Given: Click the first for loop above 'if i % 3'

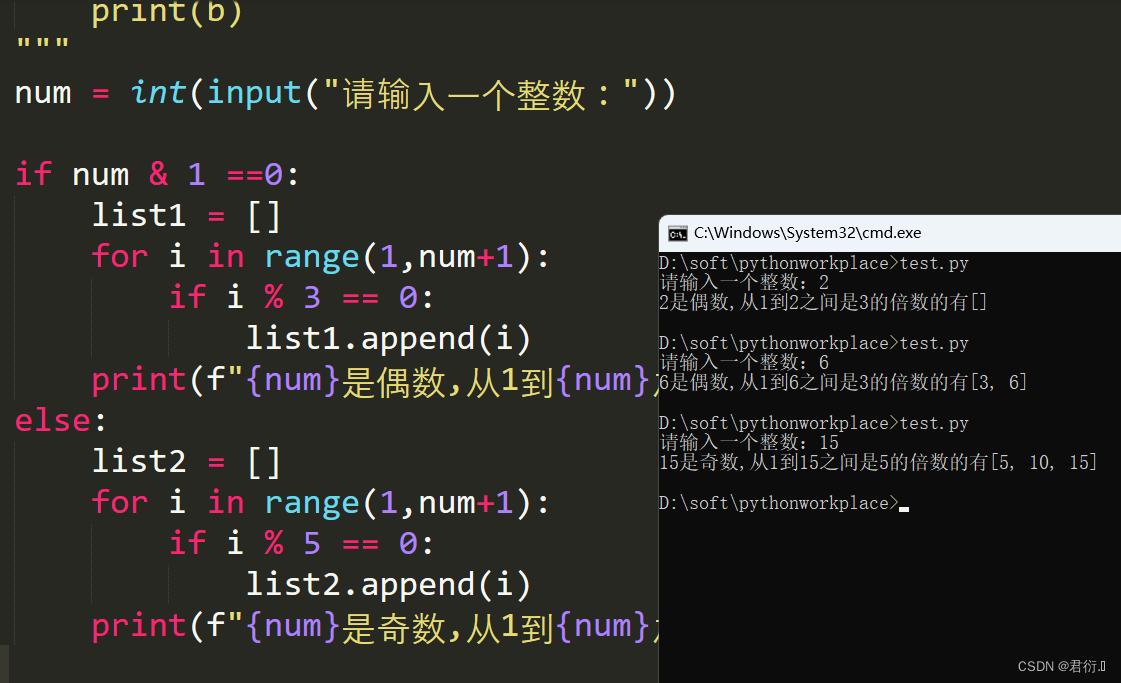Looking at the screenshot, I should [321, 257].
